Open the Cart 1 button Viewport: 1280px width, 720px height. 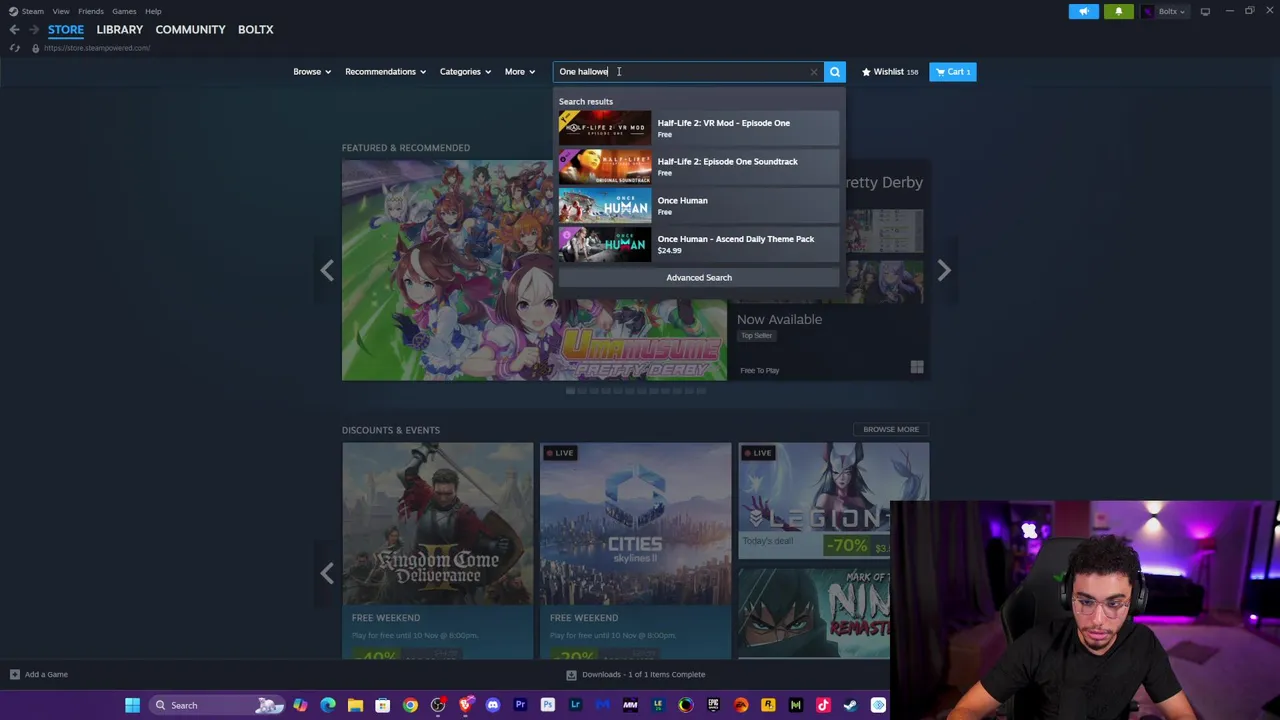(x=952, y=72)
